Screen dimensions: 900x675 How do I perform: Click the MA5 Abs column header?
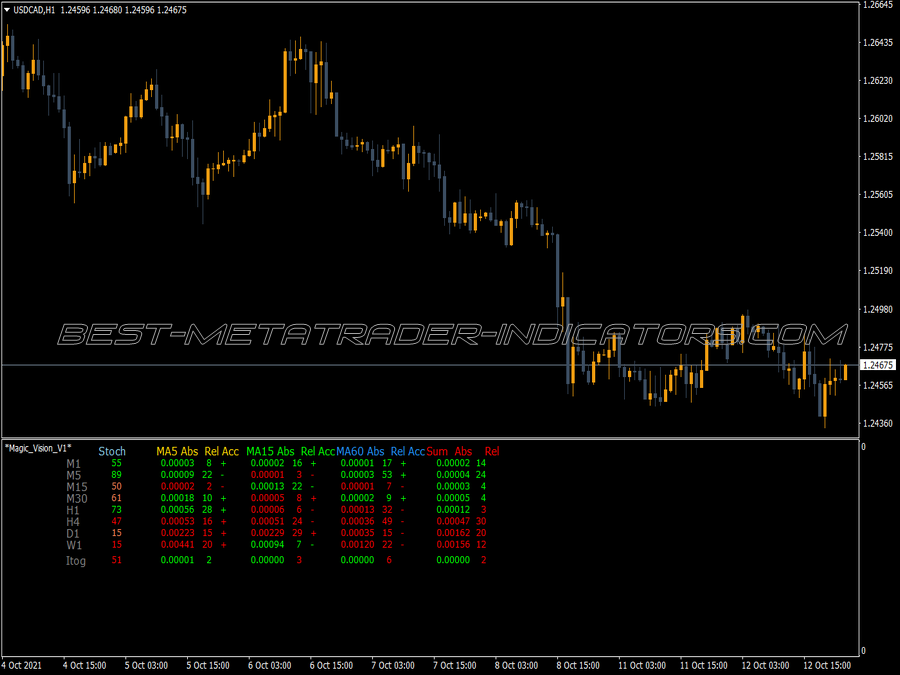pos(177,452)
